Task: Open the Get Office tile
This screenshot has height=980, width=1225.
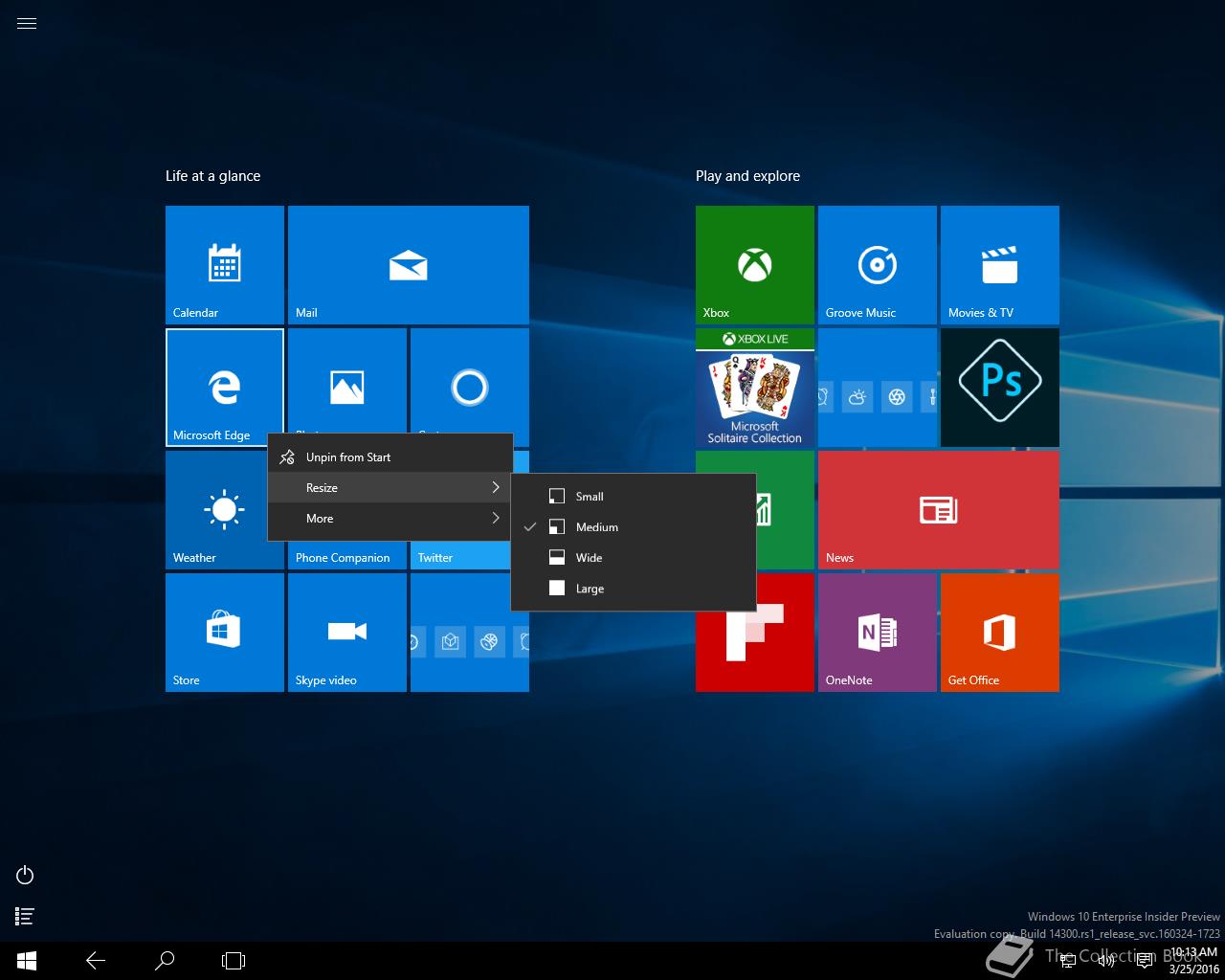Action: 1000,633
